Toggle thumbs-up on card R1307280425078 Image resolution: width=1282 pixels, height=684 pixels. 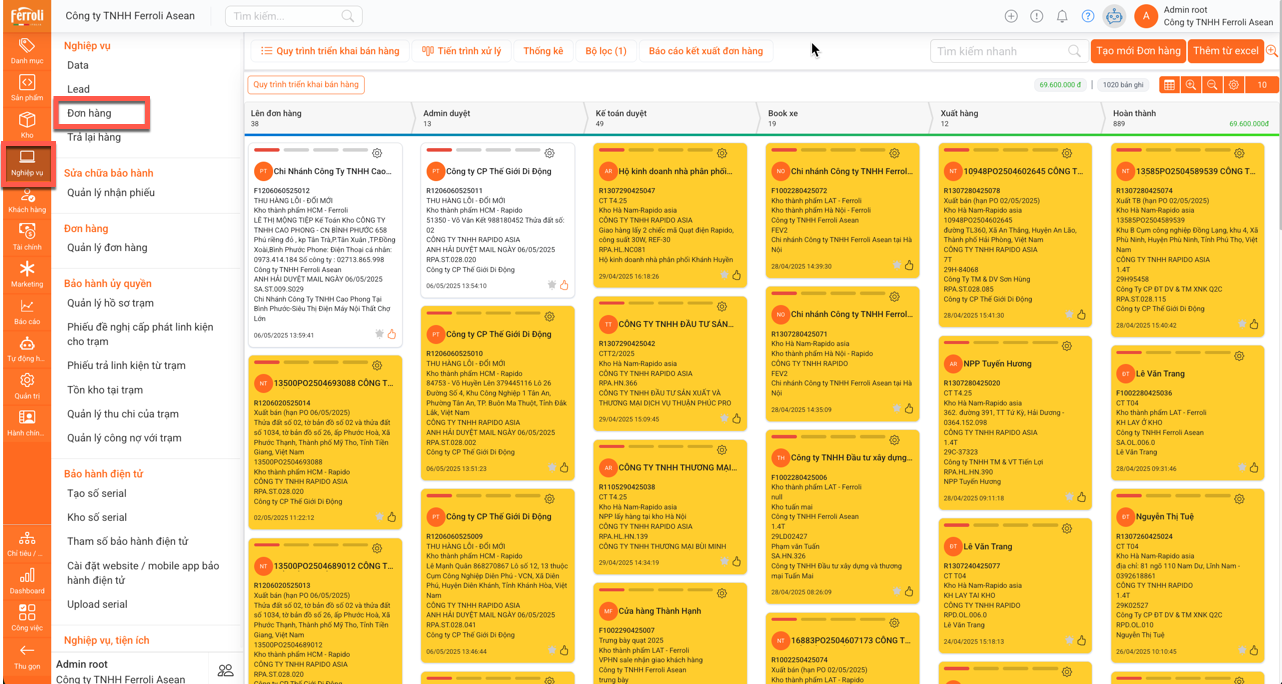tap(1081, 314)
